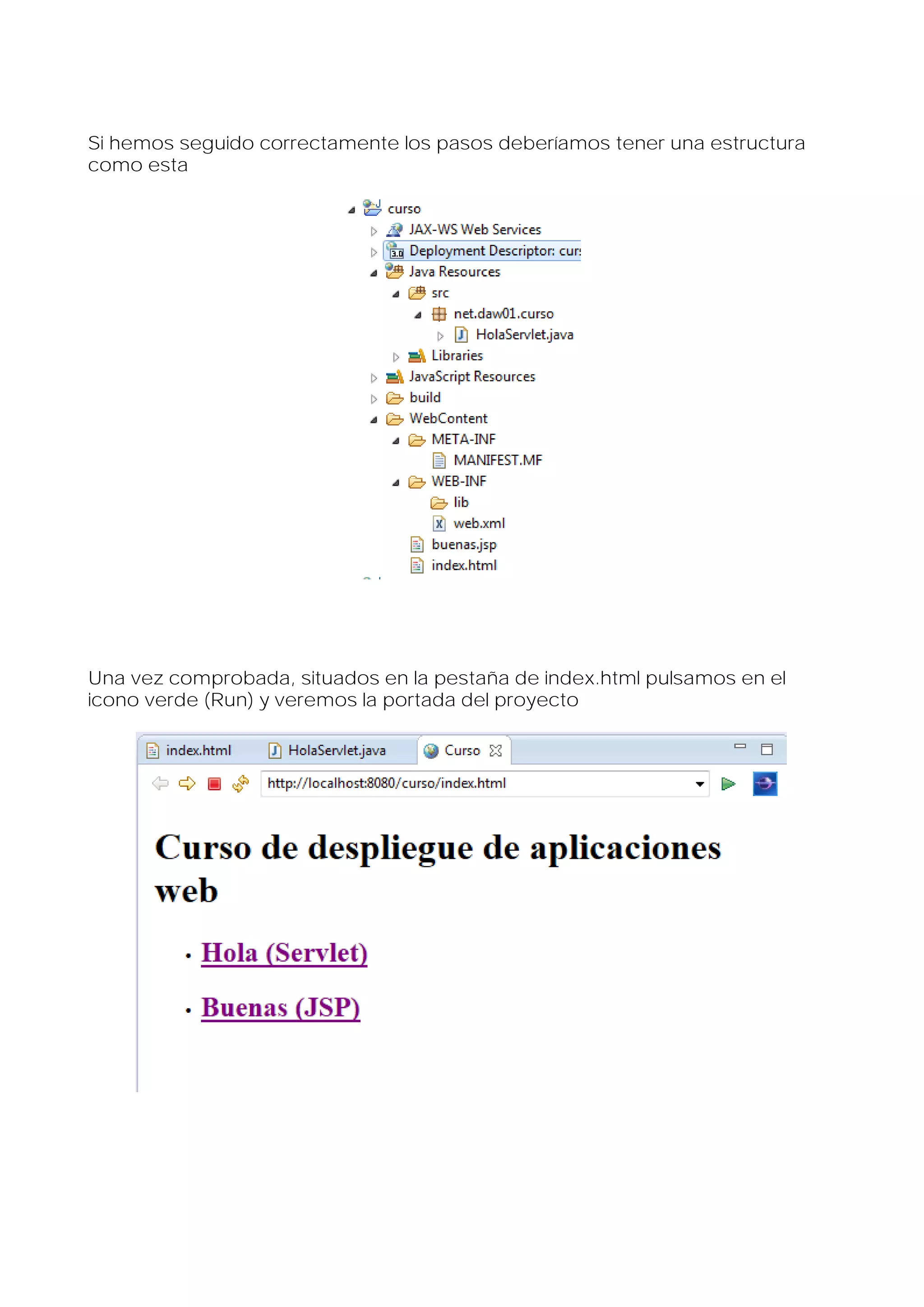Collapse the Java Resources node
This screenshot has height=1307, width=924.
[x=374, y=273]
